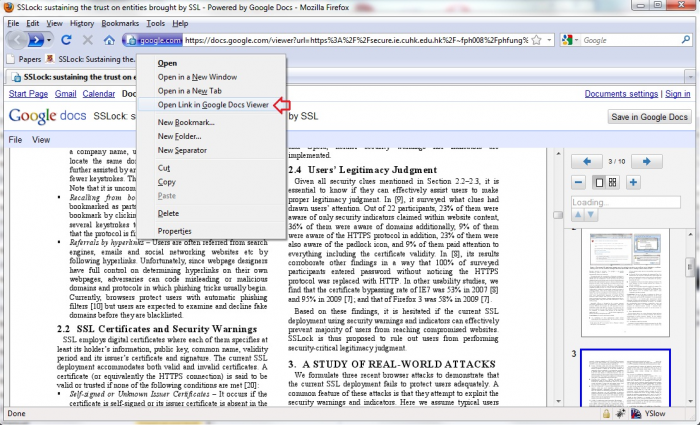
Task: Bookmark this page with the star icon
Action: click(x=537, y=40)
